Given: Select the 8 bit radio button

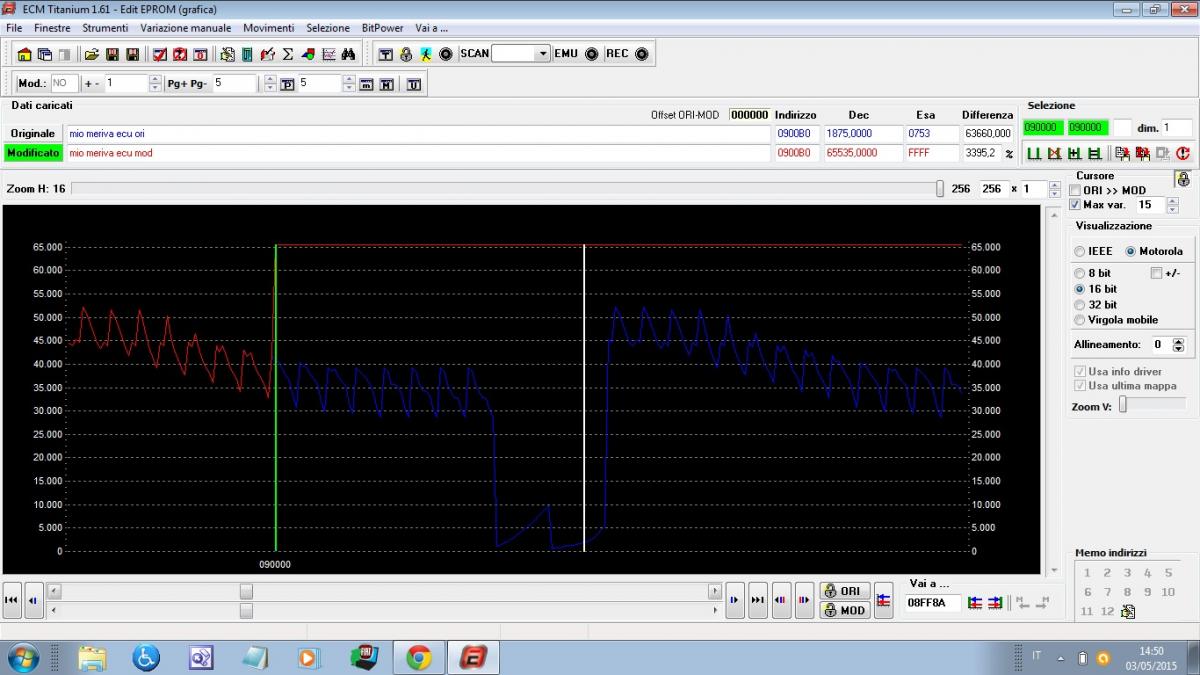Looking at the screenshot, I should click(1079, 273).
